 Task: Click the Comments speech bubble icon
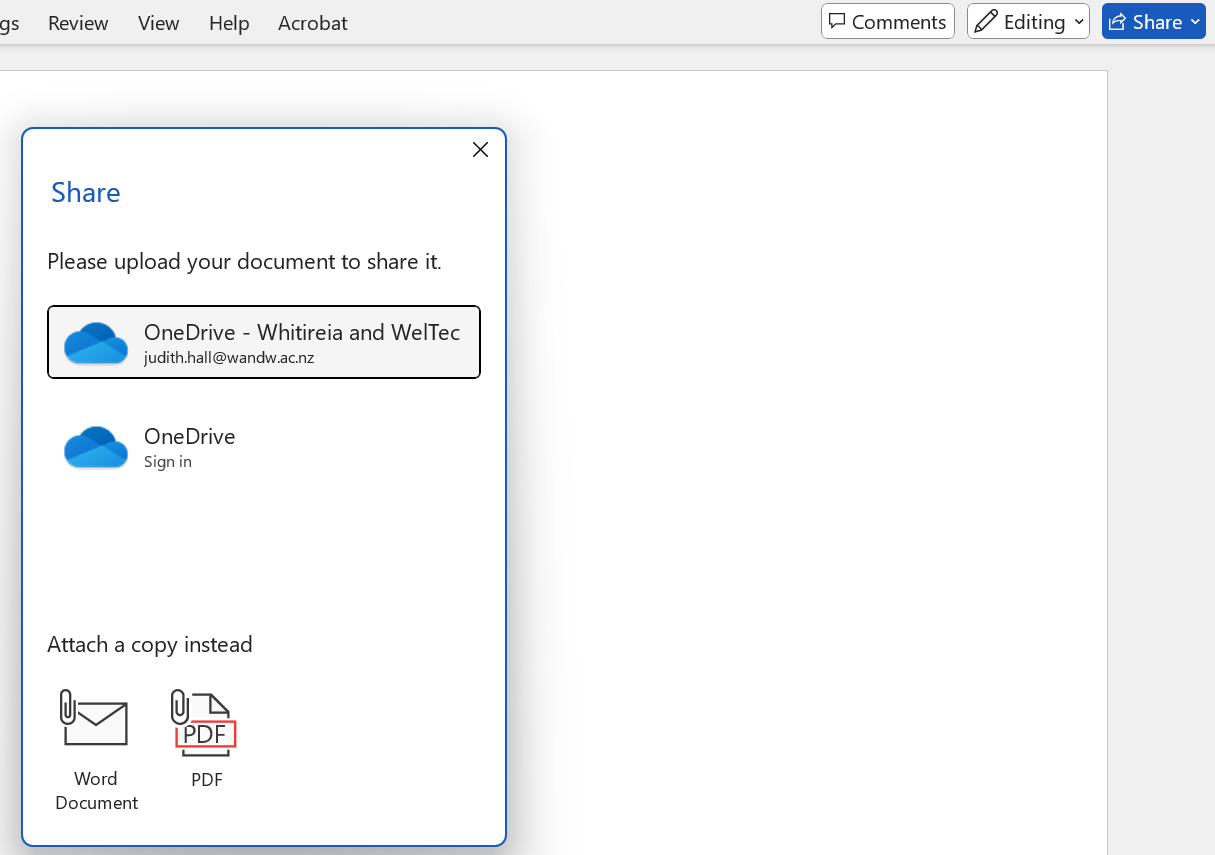pos(838,22)
